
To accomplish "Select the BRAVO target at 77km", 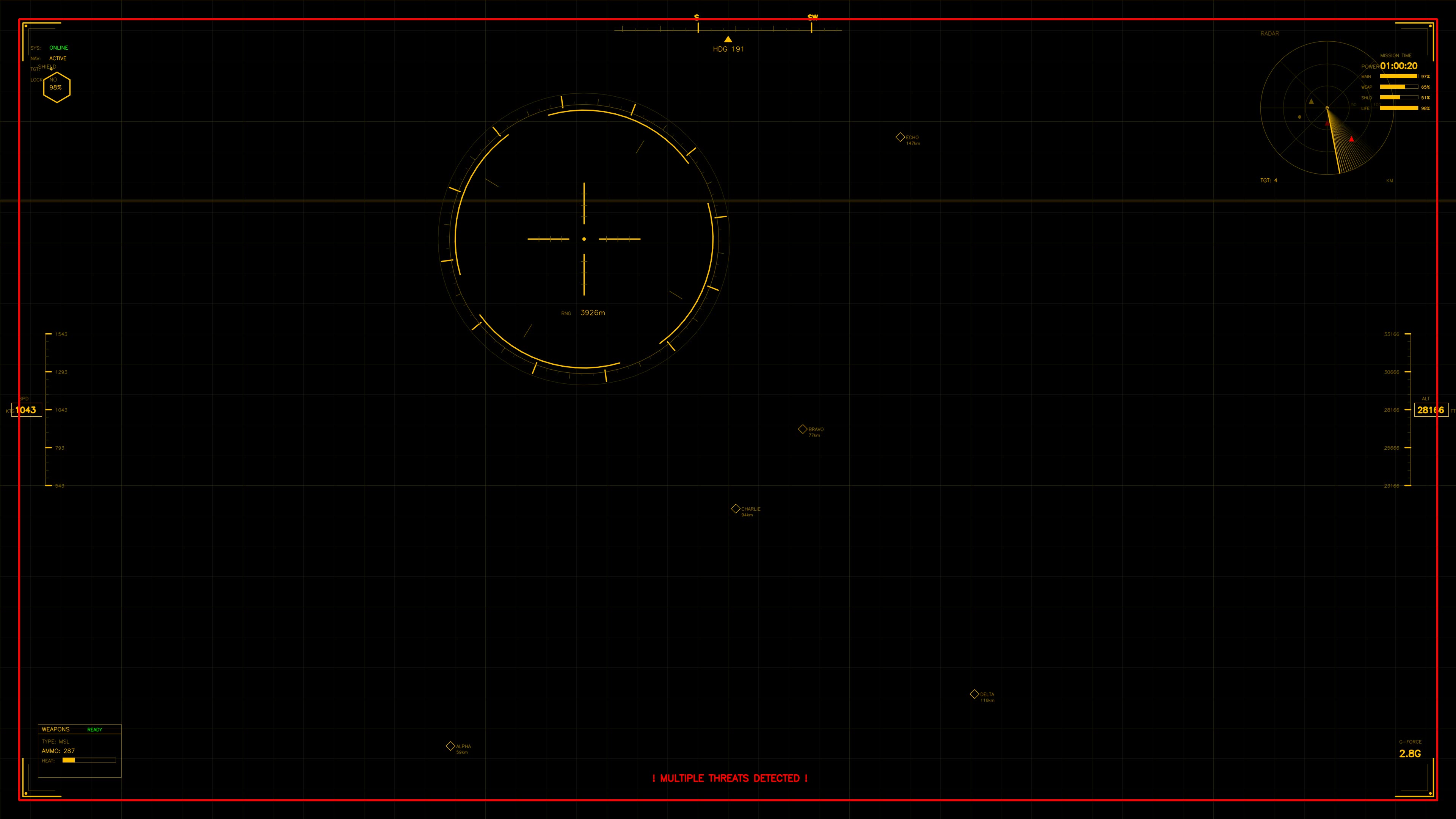I will [803, 428].
